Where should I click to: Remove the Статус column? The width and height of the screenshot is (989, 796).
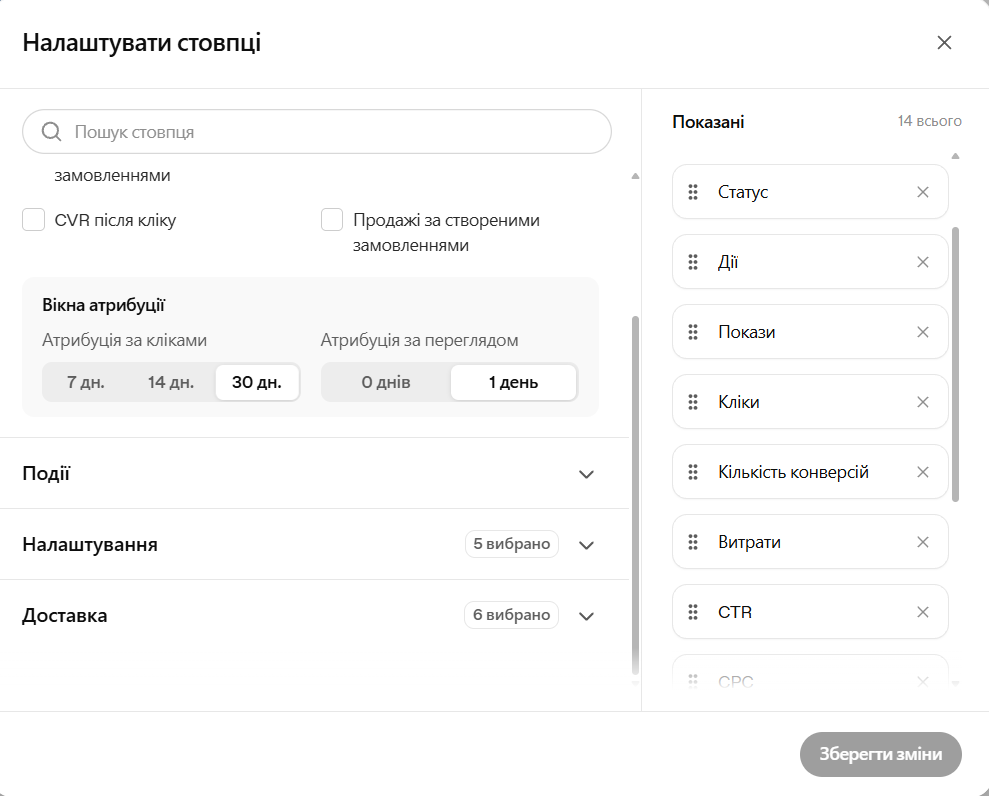[x=923, y=192]
